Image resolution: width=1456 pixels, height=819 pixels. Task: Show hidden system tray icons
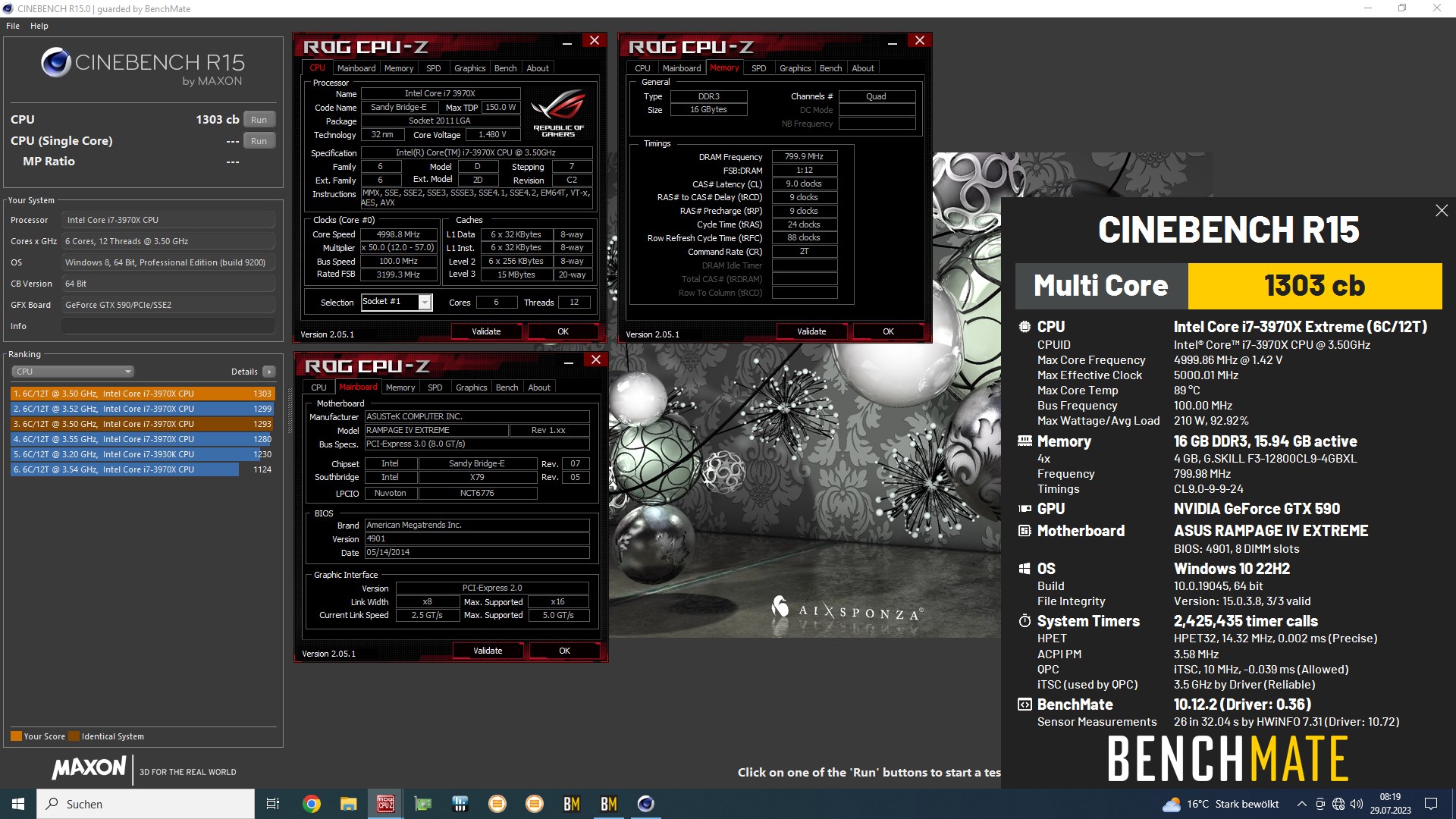tap(1302, 804)
